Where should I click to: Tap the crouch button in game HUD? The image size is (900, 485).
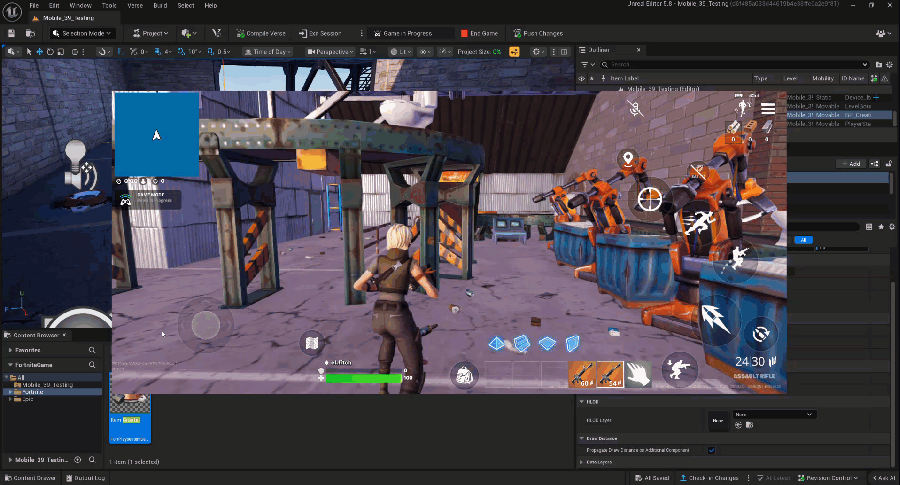coord(680,369)
